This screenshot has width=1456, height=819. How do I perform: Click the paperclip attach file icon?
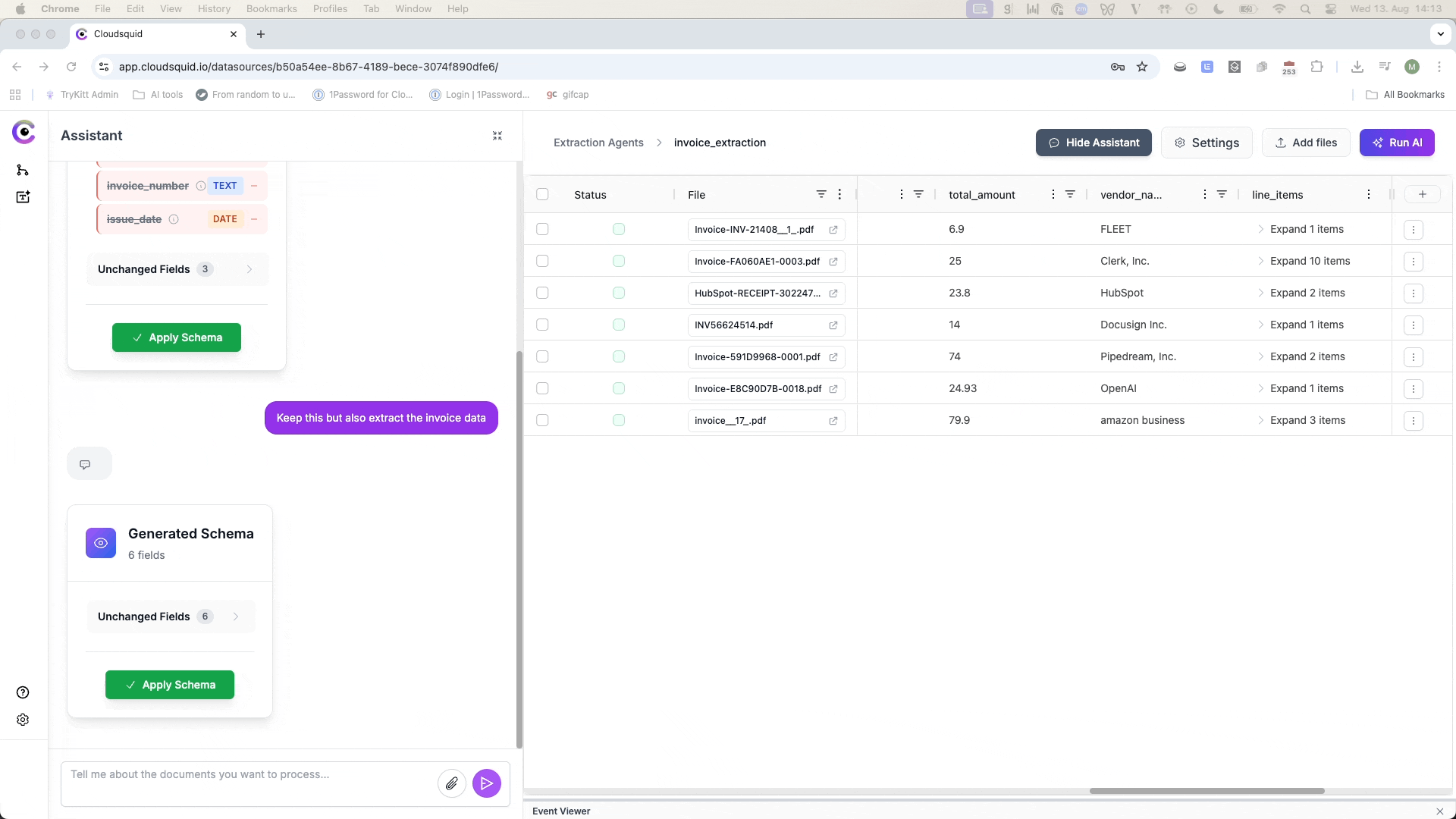click(451, 783)
